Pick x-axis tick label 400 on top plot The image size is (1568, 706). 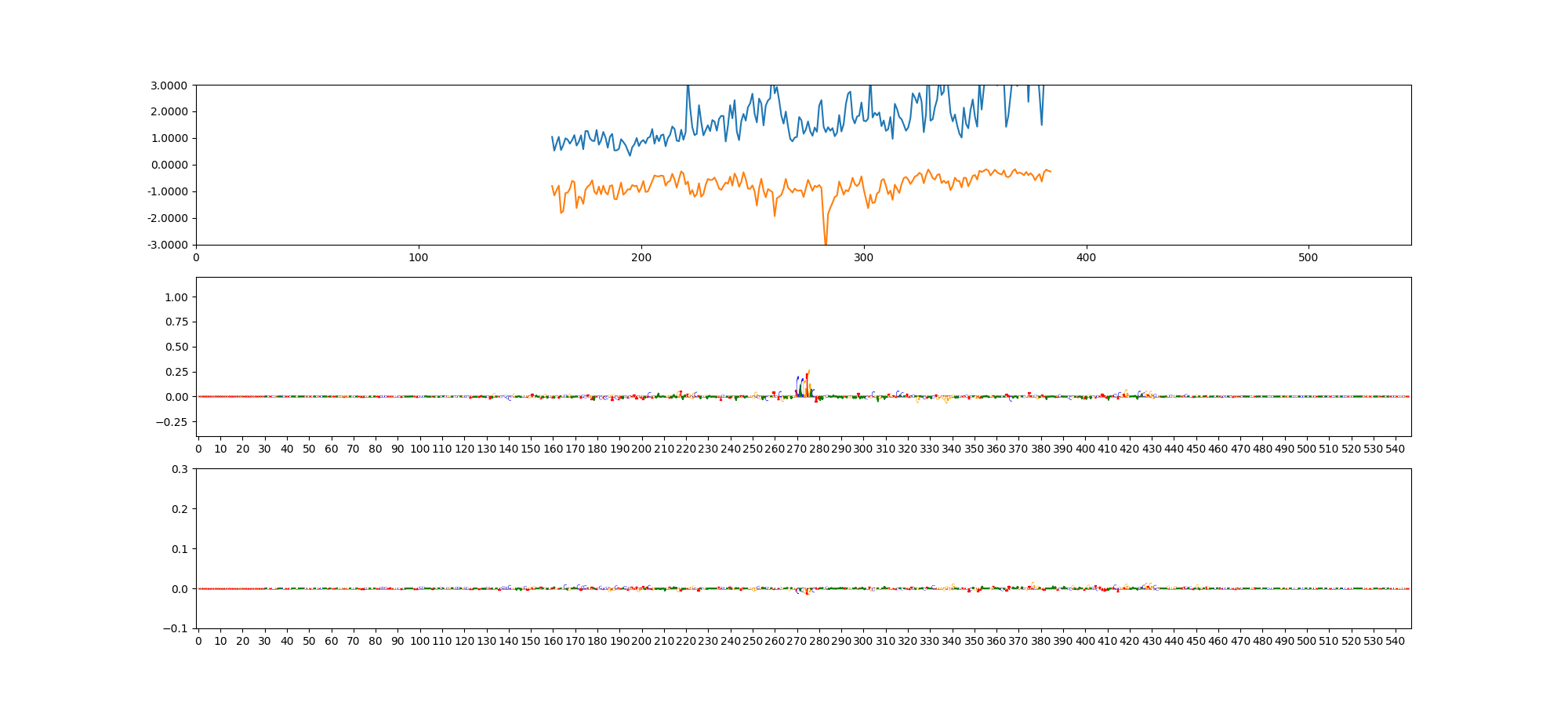tap(1086, 257)
